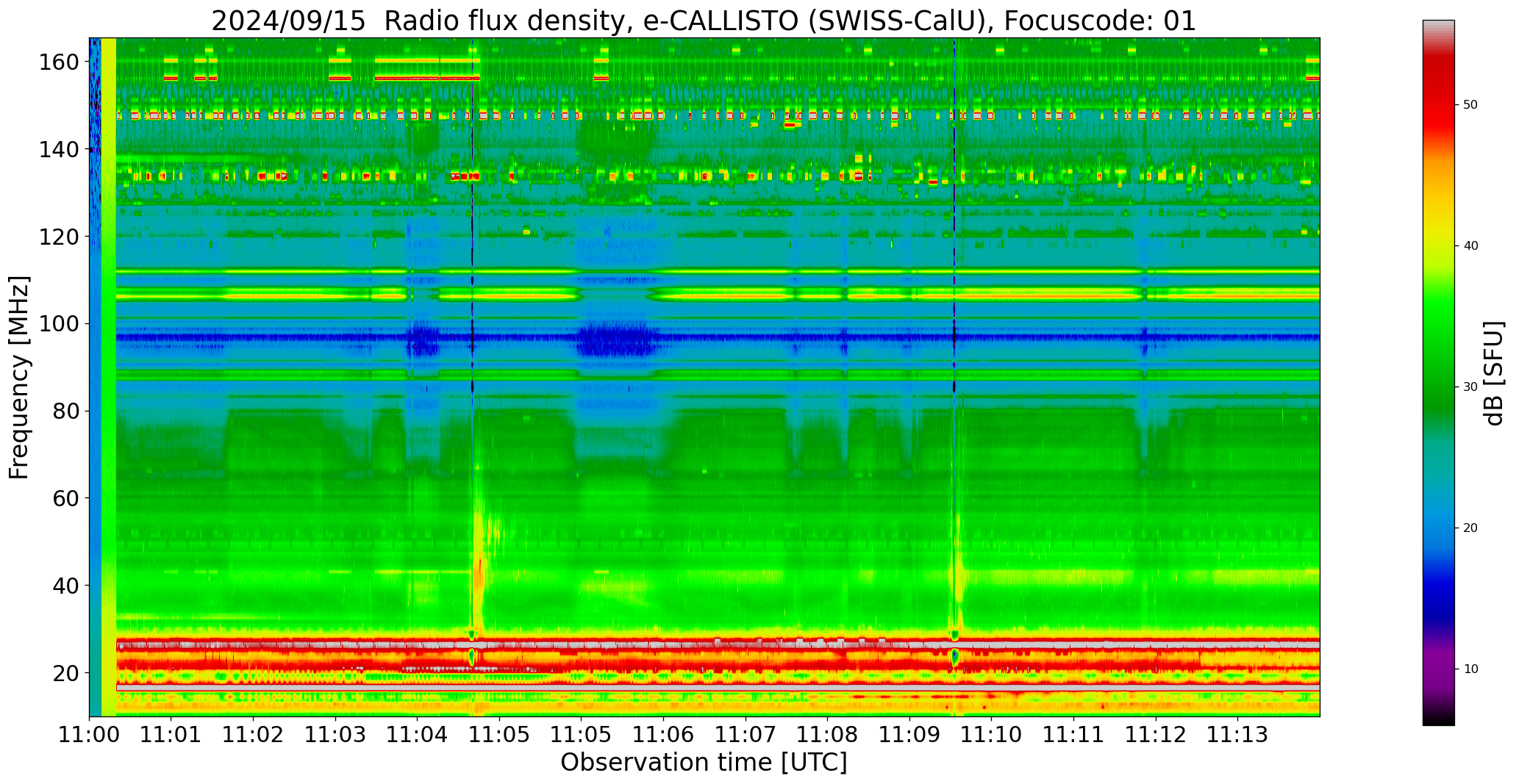Click the 60 MHz y-axis tick label

66,498
